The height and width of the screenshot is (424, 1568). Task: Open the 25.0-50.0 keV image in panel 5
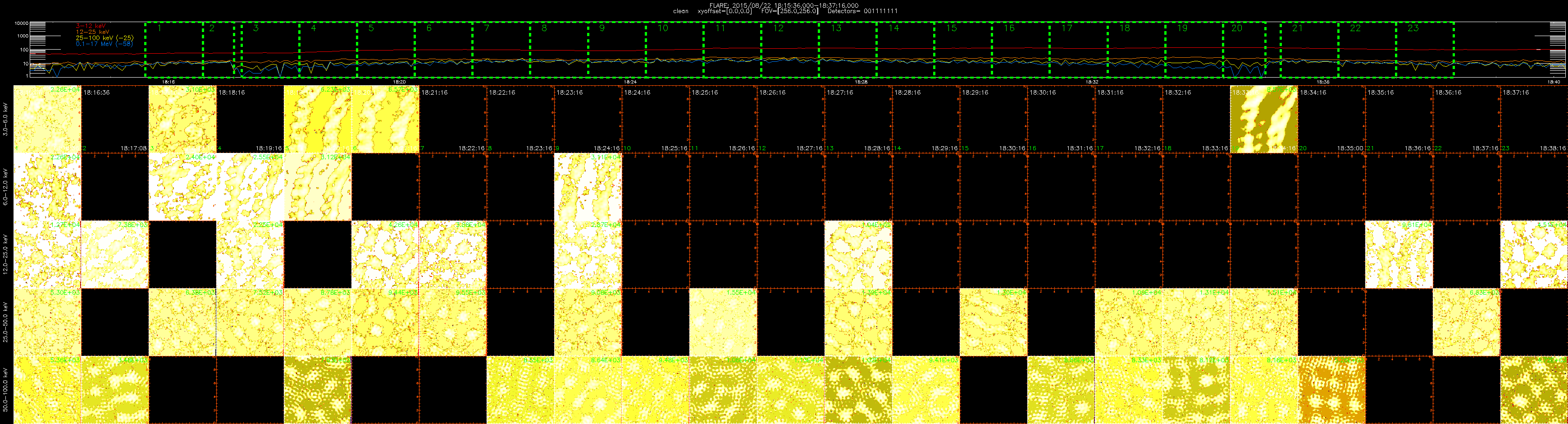coord(318,322)
